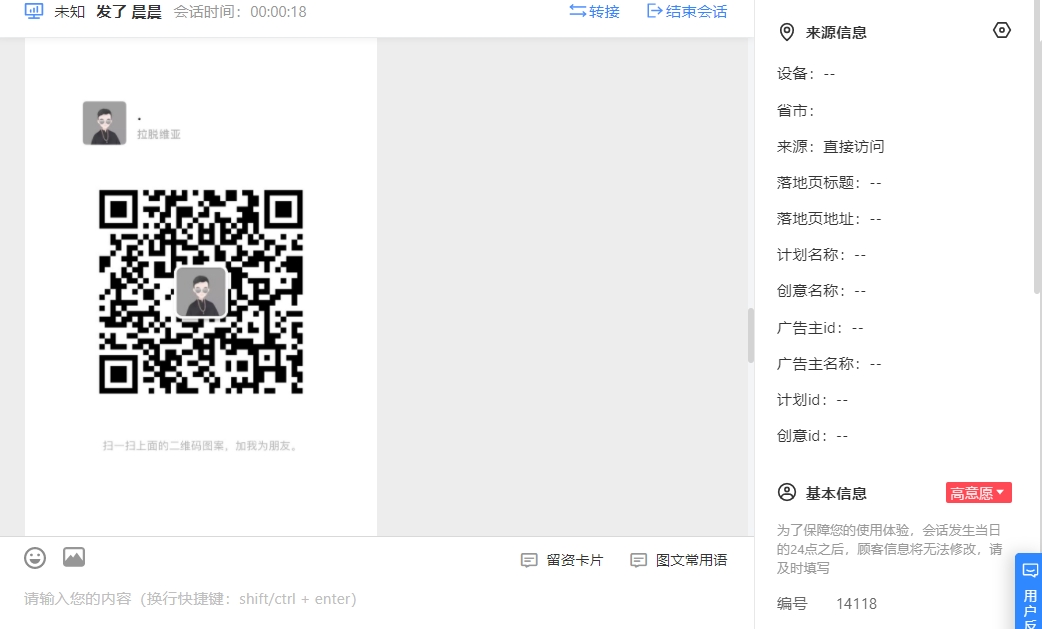The image size is (1042, 629).
Task: Click the 广告主id row
Action: 820,327
